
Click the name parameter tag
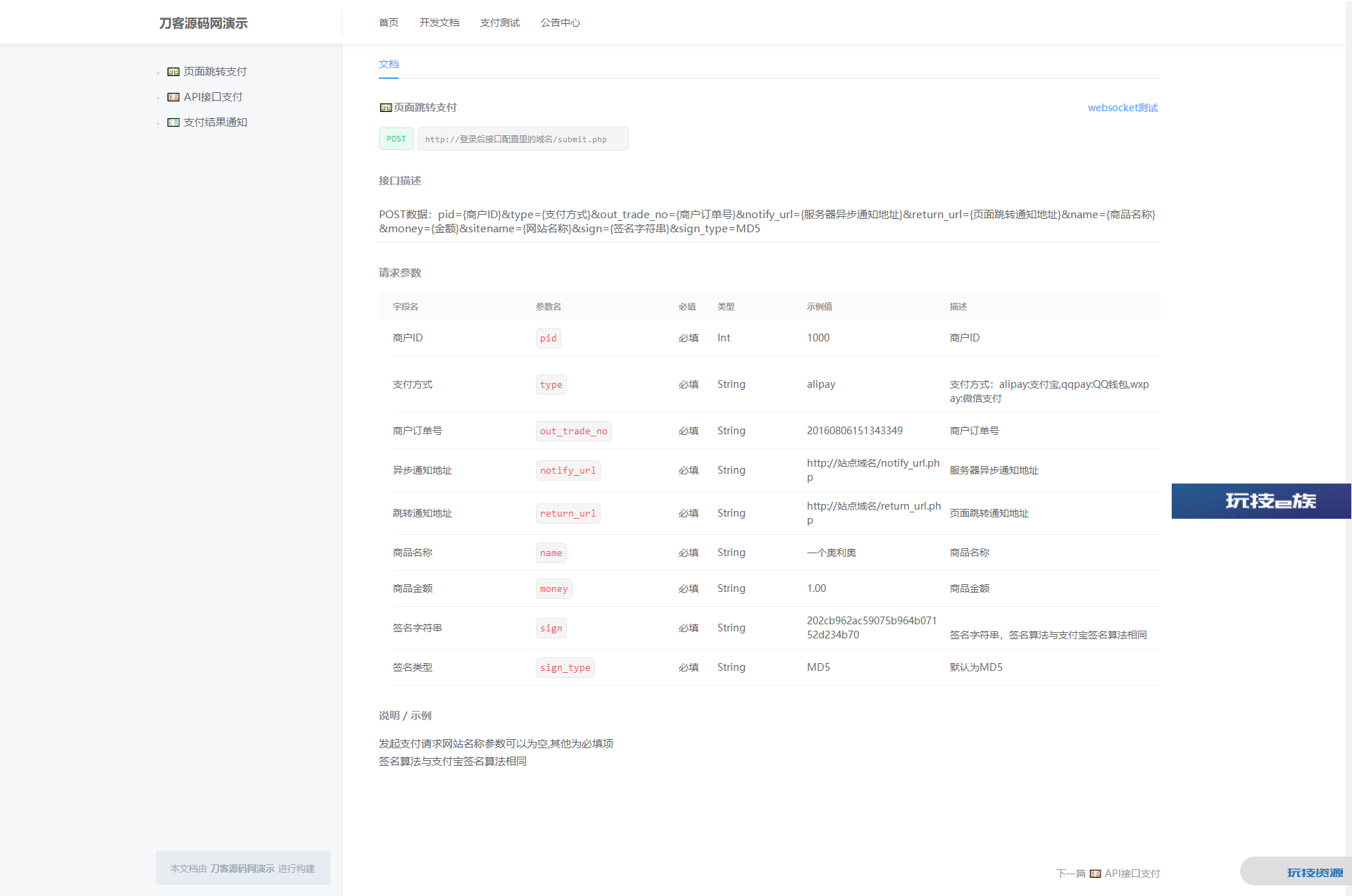[551, 553]
